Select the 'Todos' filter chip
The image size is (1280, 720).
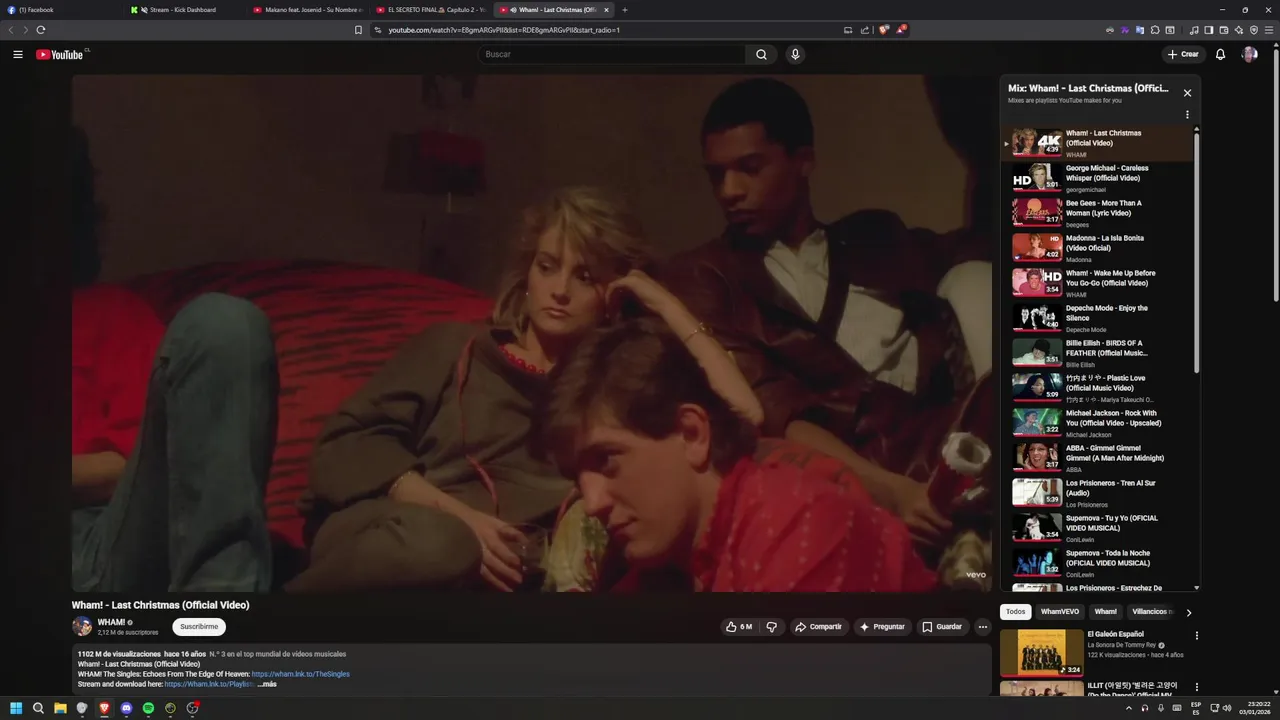coord(1015,612)
